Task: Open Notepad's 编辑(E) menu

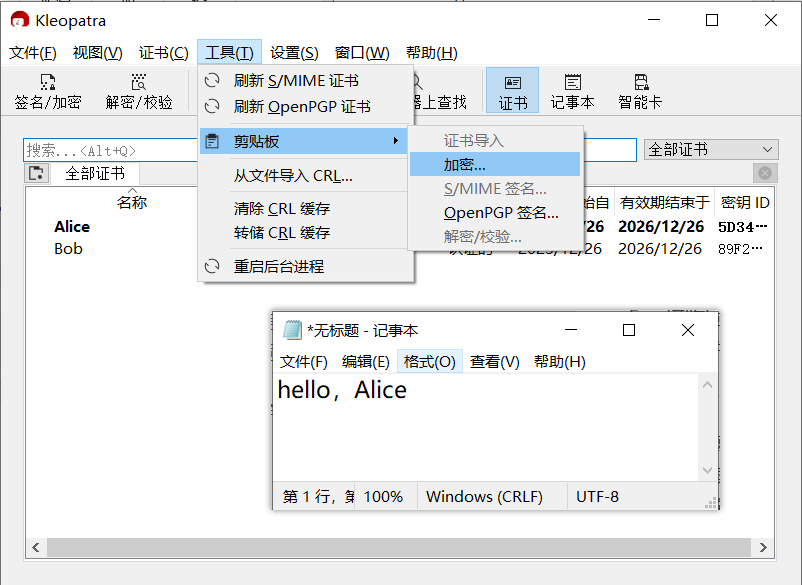Action: pyautogui.click(x=365, y=362)
